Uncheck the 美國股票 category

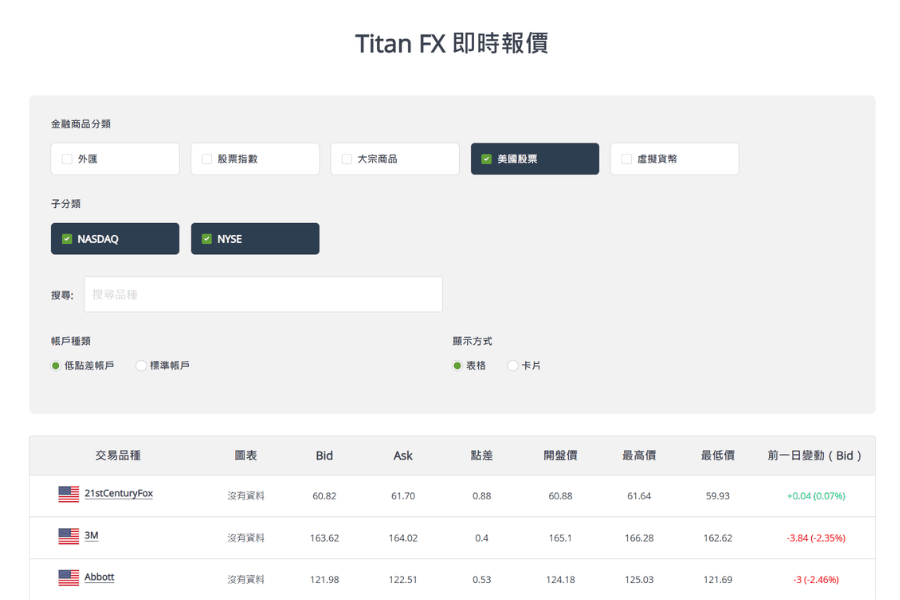click(x=486, y=158)
